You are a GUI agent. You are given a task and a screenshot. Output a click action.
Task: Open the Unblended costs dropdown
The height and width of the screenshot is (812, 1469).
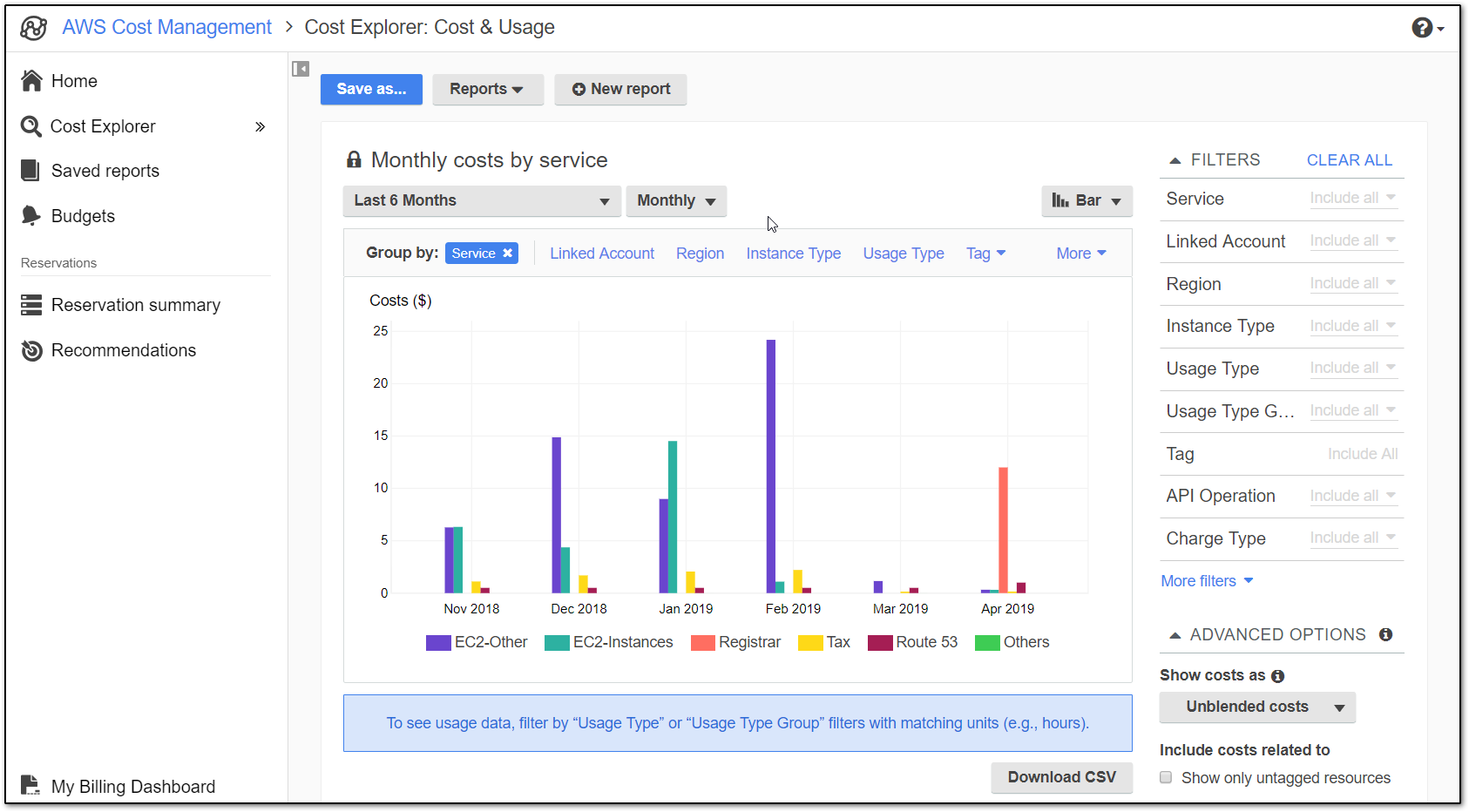1257,707
